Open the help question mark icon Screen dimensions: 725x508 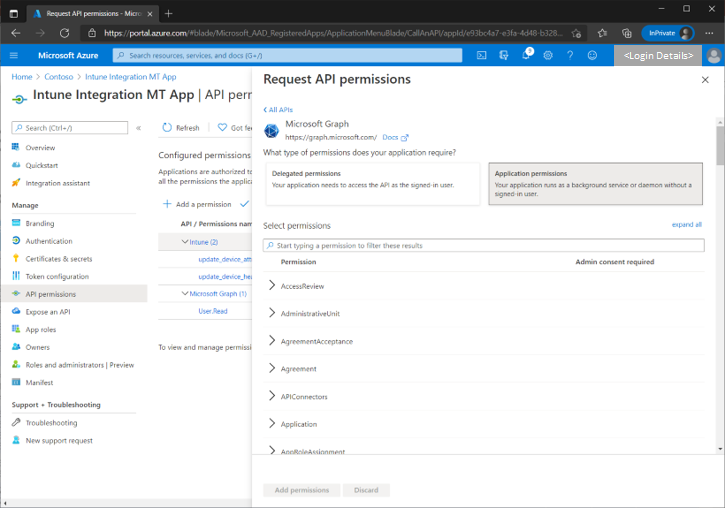click(570, 55)
